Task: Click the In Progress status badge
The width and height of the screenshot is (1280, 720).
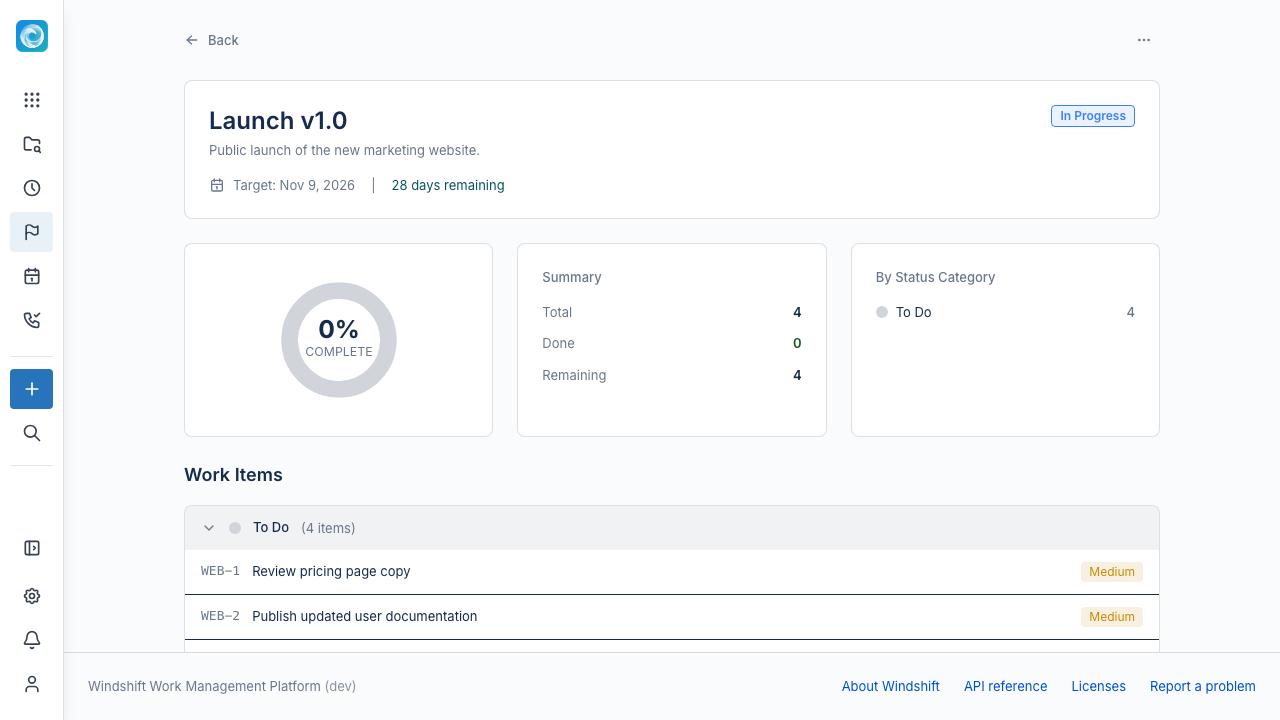Action: click(1093, 116)
